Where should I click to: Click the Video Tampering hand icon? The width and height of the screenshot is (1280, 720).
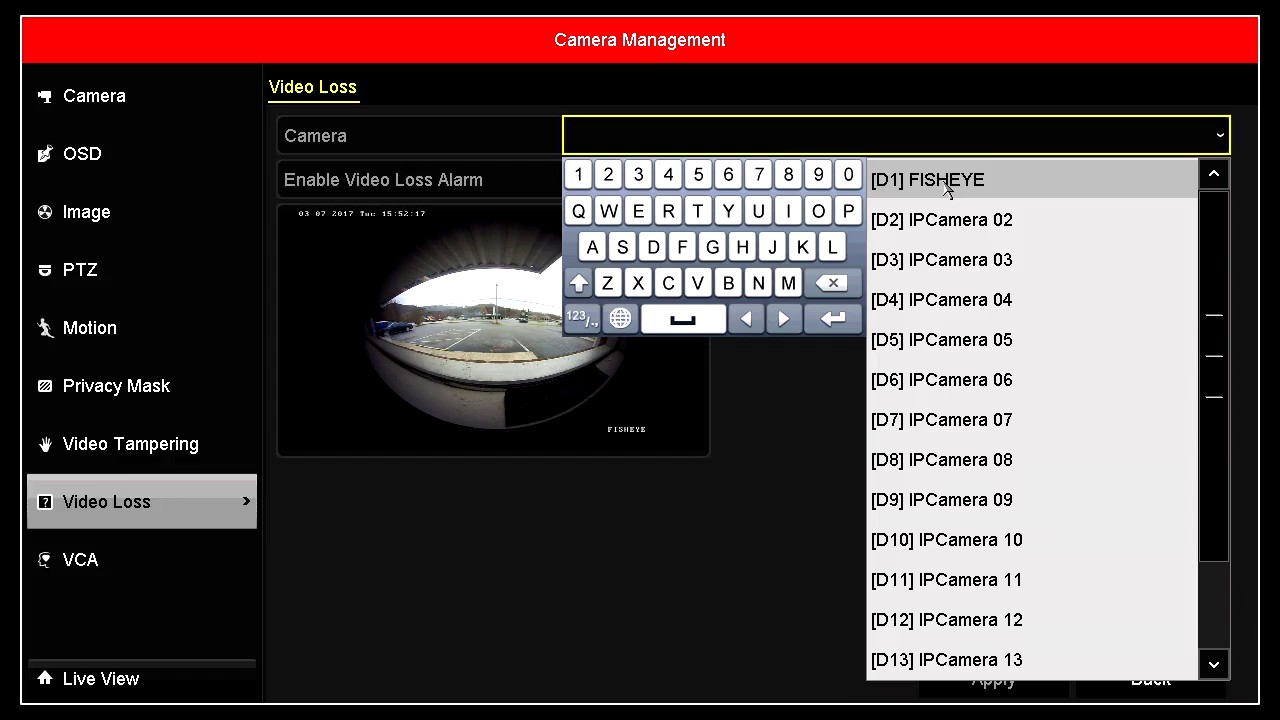pos(45,444)
